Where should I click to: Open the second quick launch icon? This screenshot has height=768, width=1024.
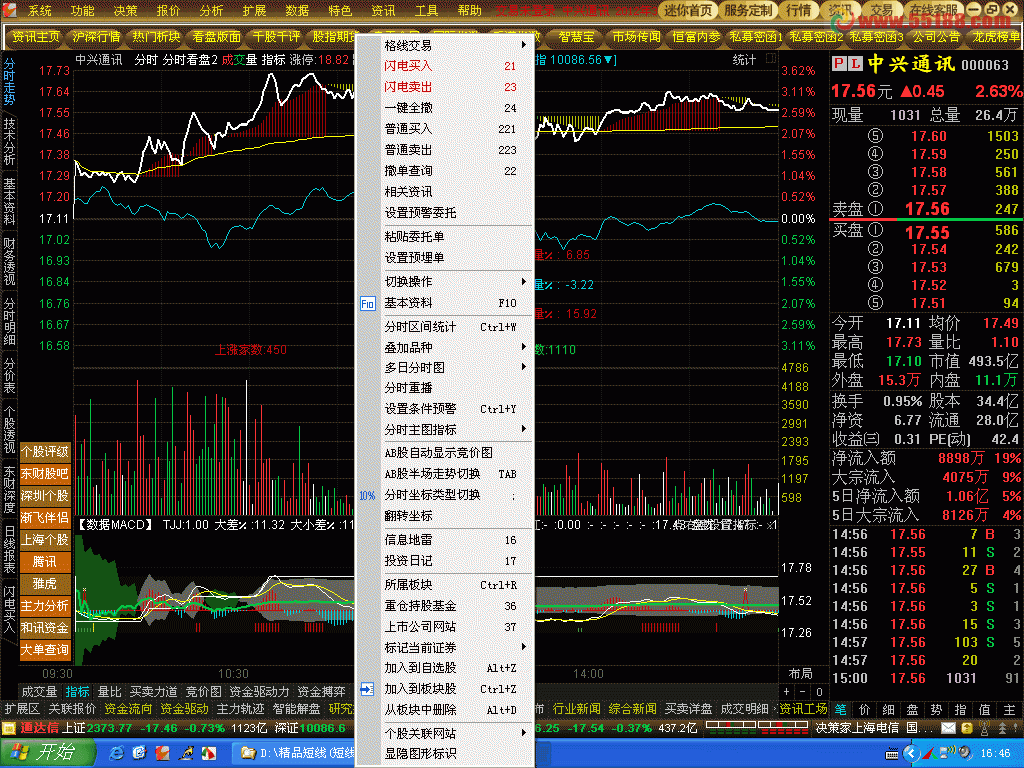139,753
